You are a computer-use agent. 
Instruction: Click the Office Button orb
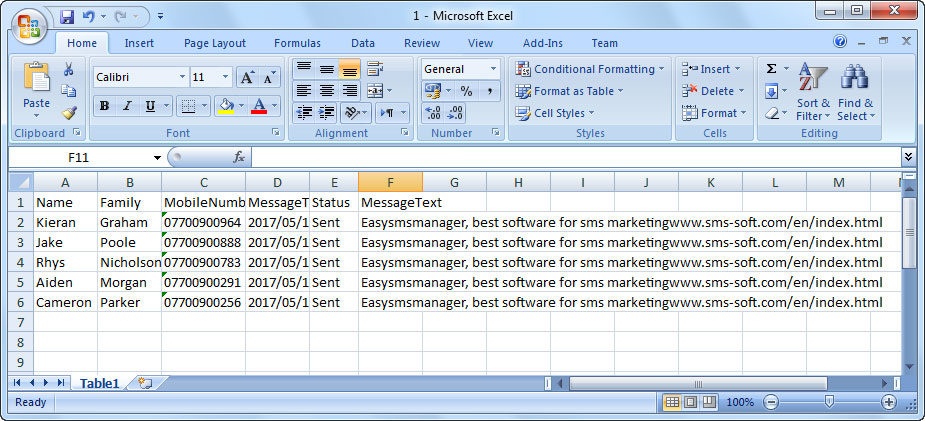(28, 27)
